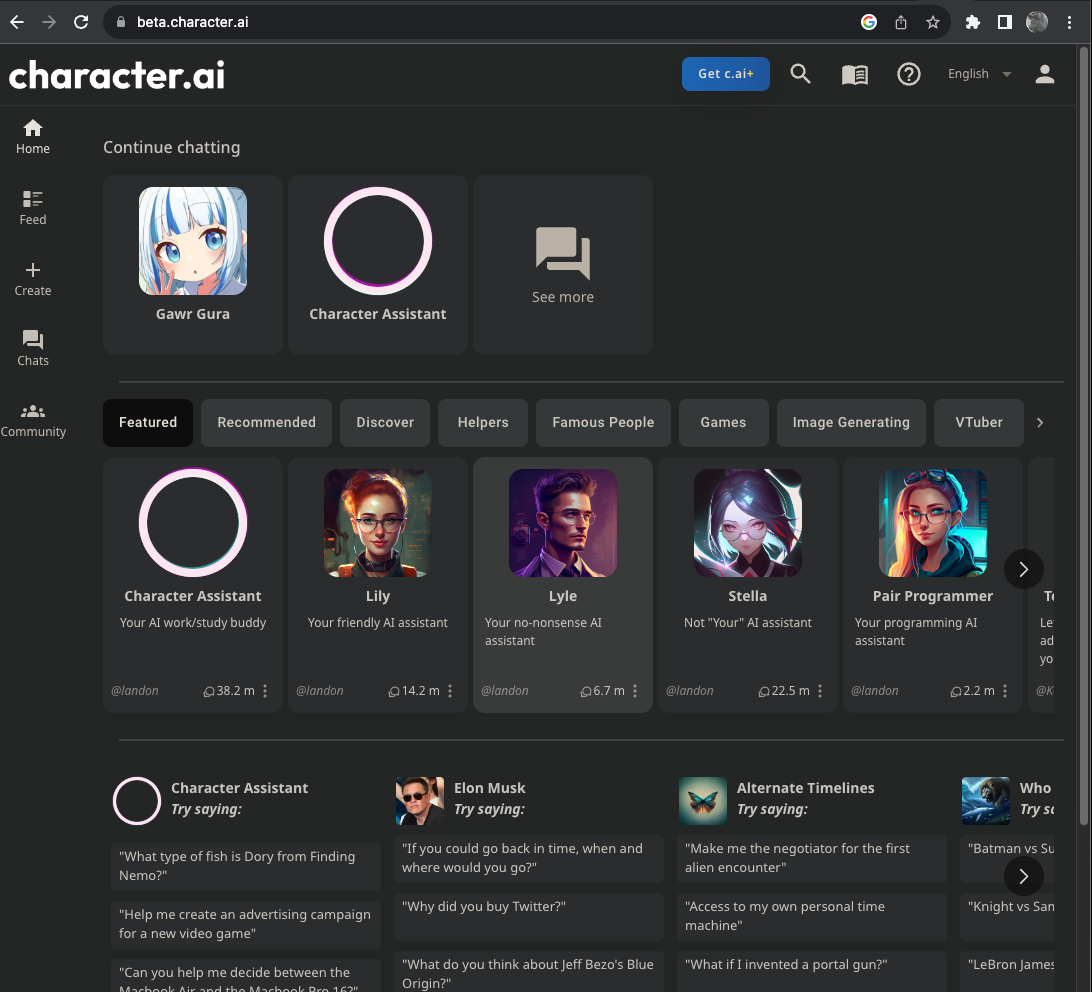Go to Home in the sidebar
Viewport: 1092px width, 992px height.
coord(33,137)
